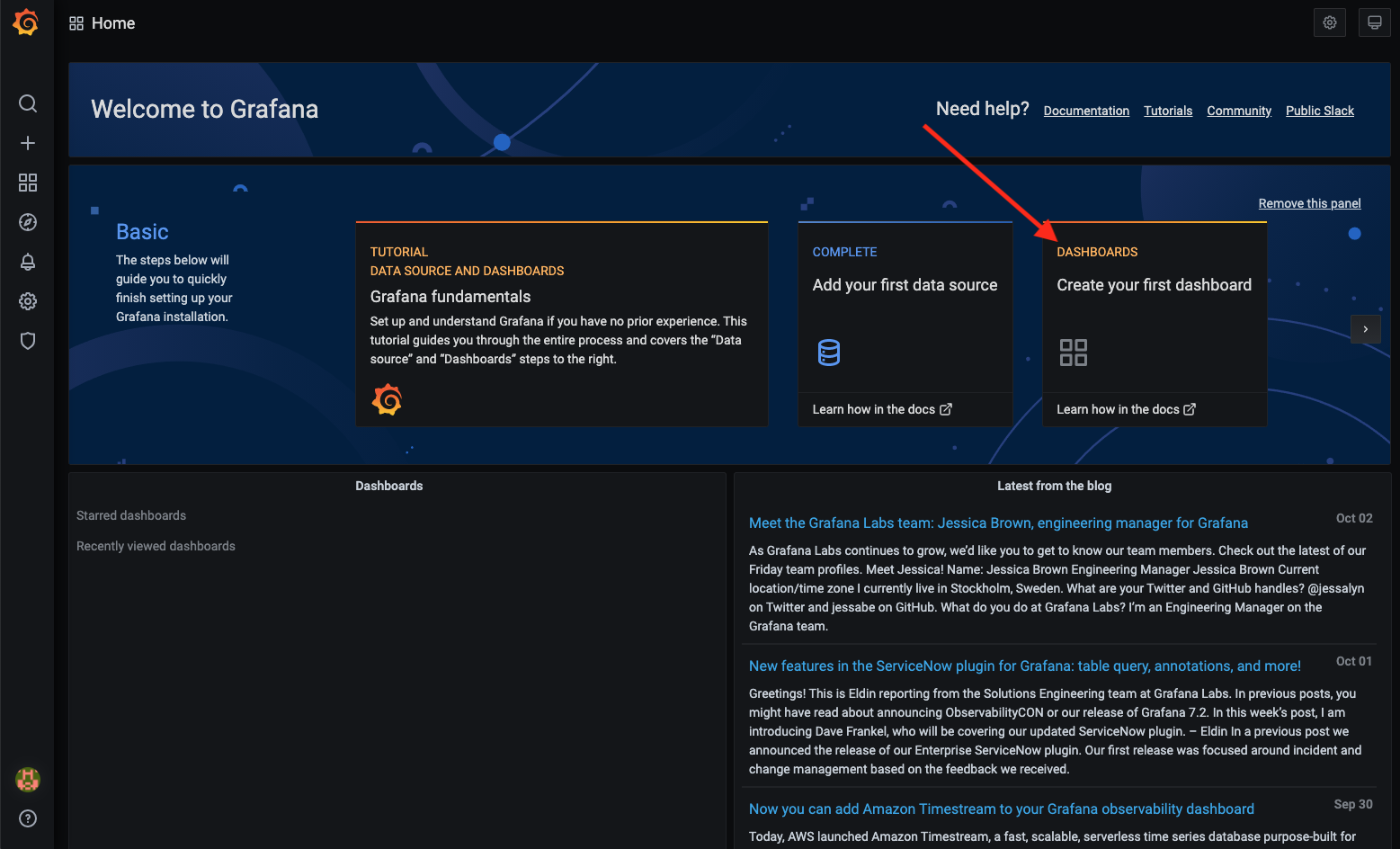Click Latest from the blog panel title
This screenshot has height=849, width=1400.
point(1055,486)
